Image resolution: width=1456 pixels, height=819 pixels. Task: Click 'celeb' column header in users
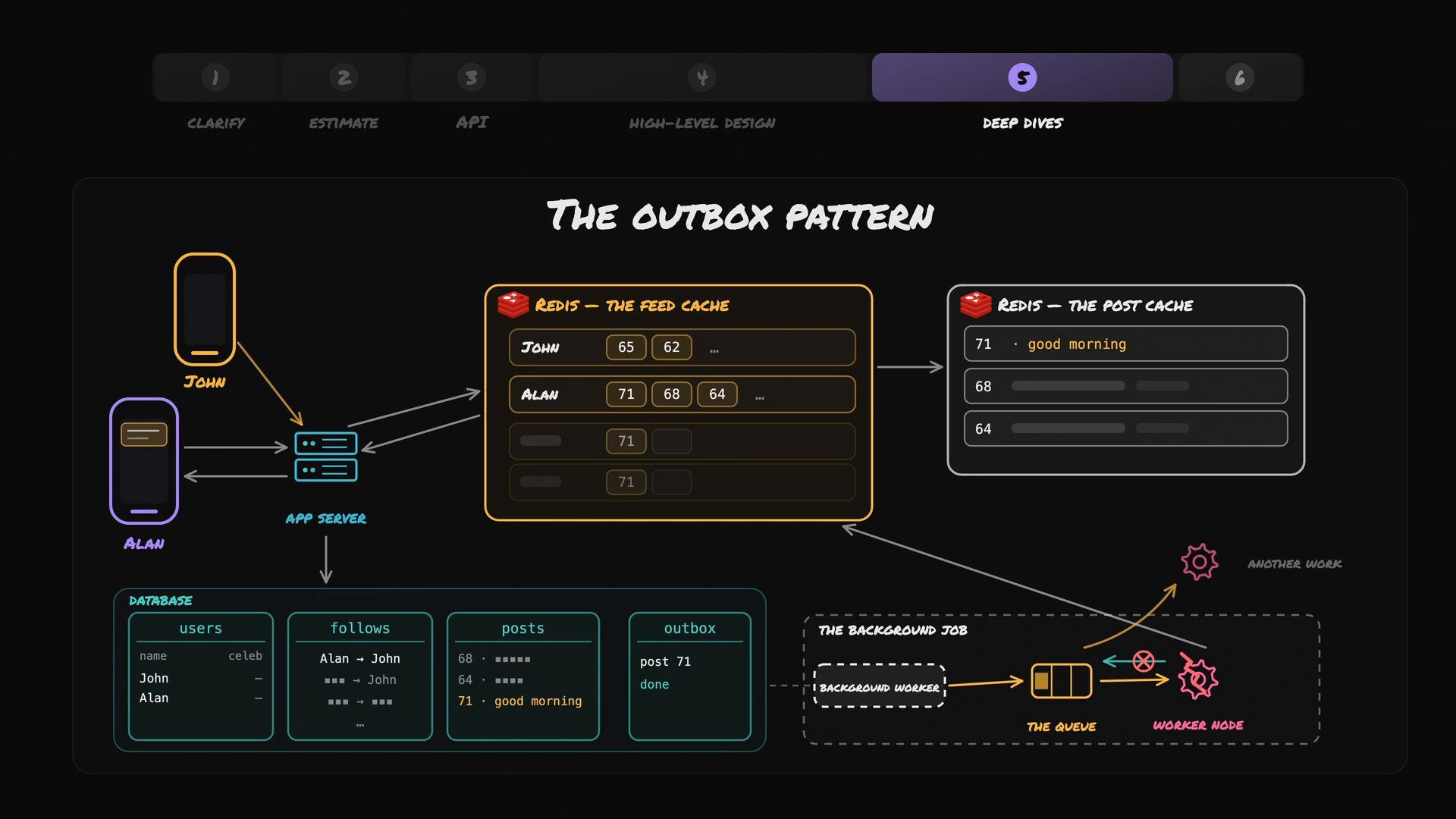click(x=245, y=656)
